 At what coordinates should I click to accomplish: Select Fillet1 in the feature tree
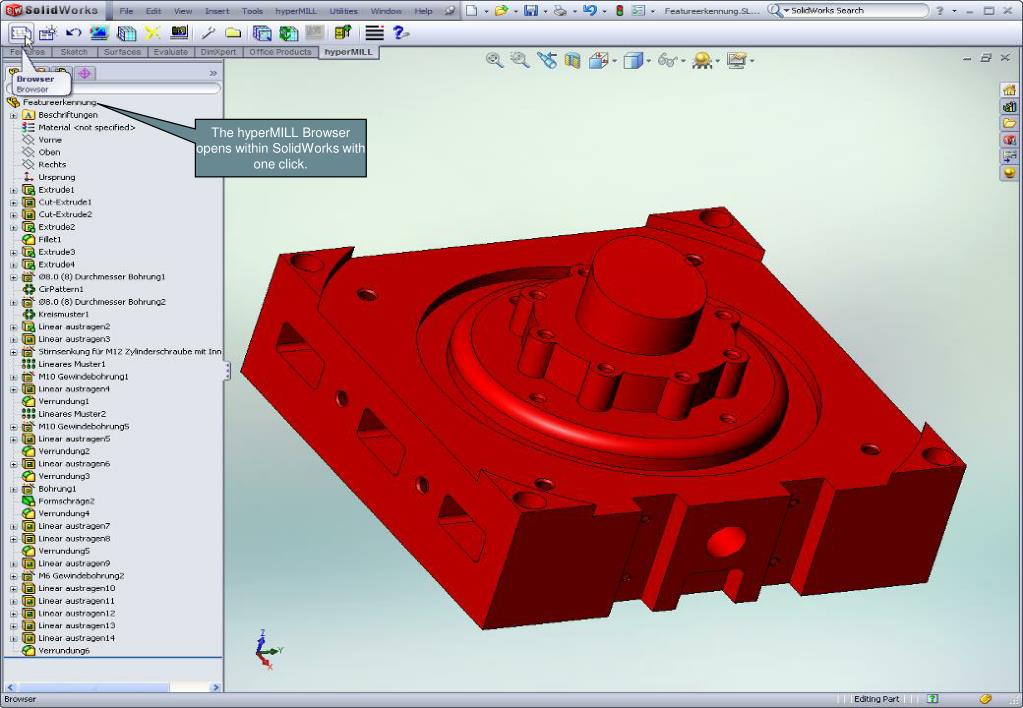click(50, 239)
